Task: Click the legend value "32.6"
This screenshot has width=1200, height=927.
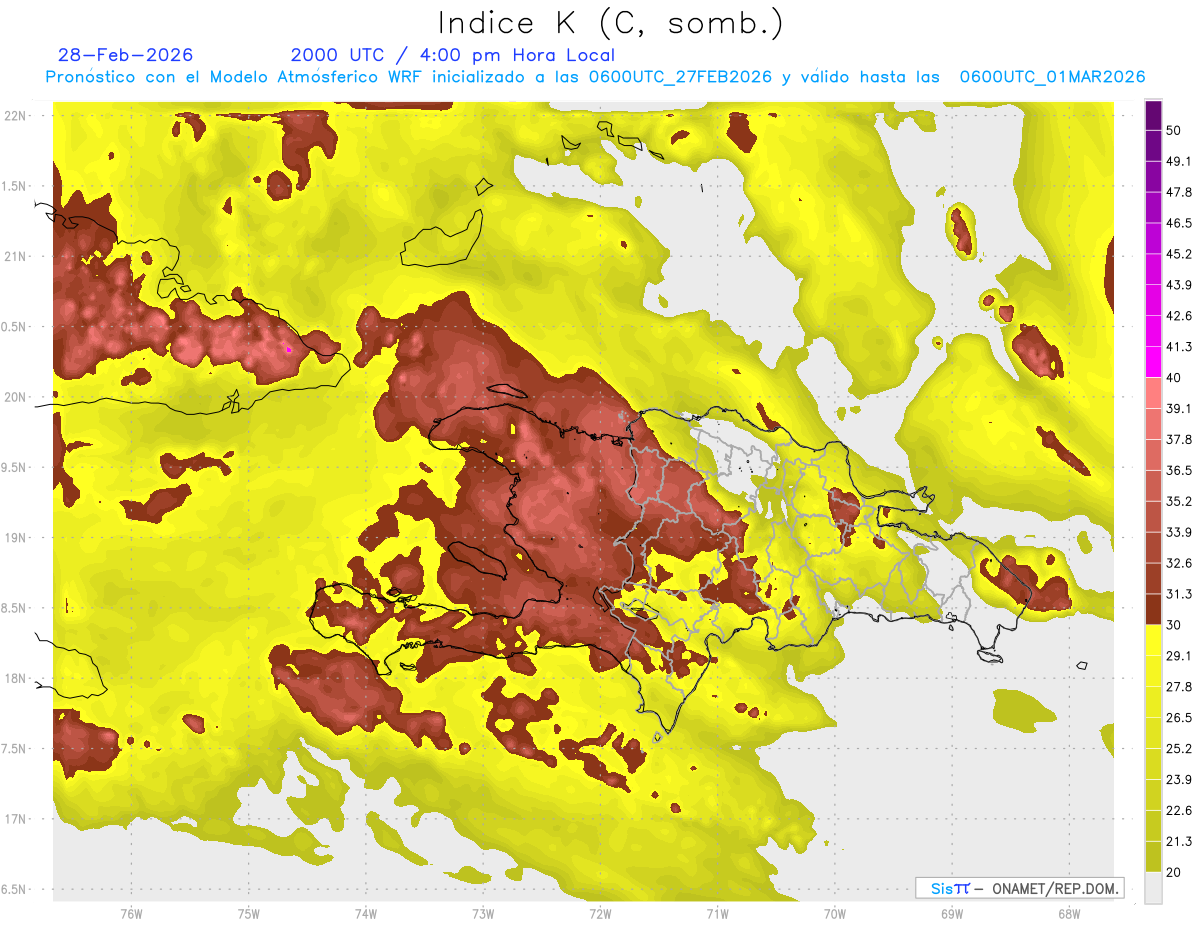Action: pos(1178,563)
